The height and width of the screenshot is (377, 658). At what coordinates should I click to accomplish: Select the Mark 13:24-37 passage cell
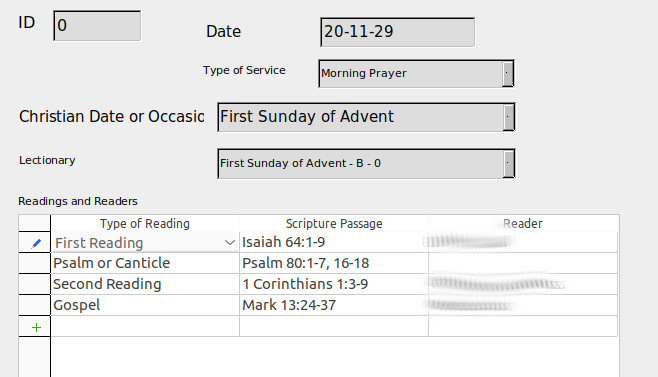point(334,305)
